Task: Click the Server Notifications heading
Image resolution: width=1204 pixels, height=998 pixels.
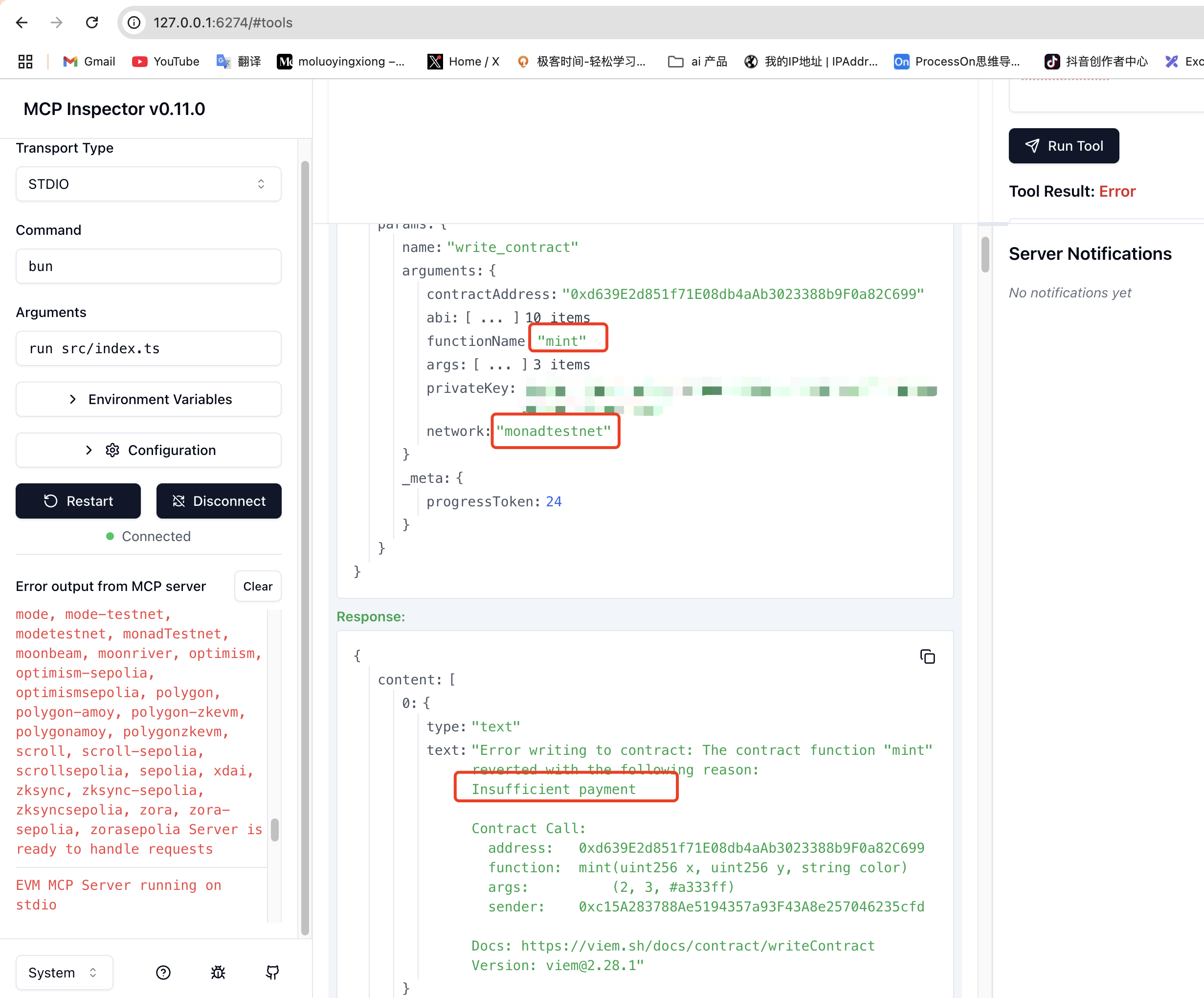Action: point(1090,253)
